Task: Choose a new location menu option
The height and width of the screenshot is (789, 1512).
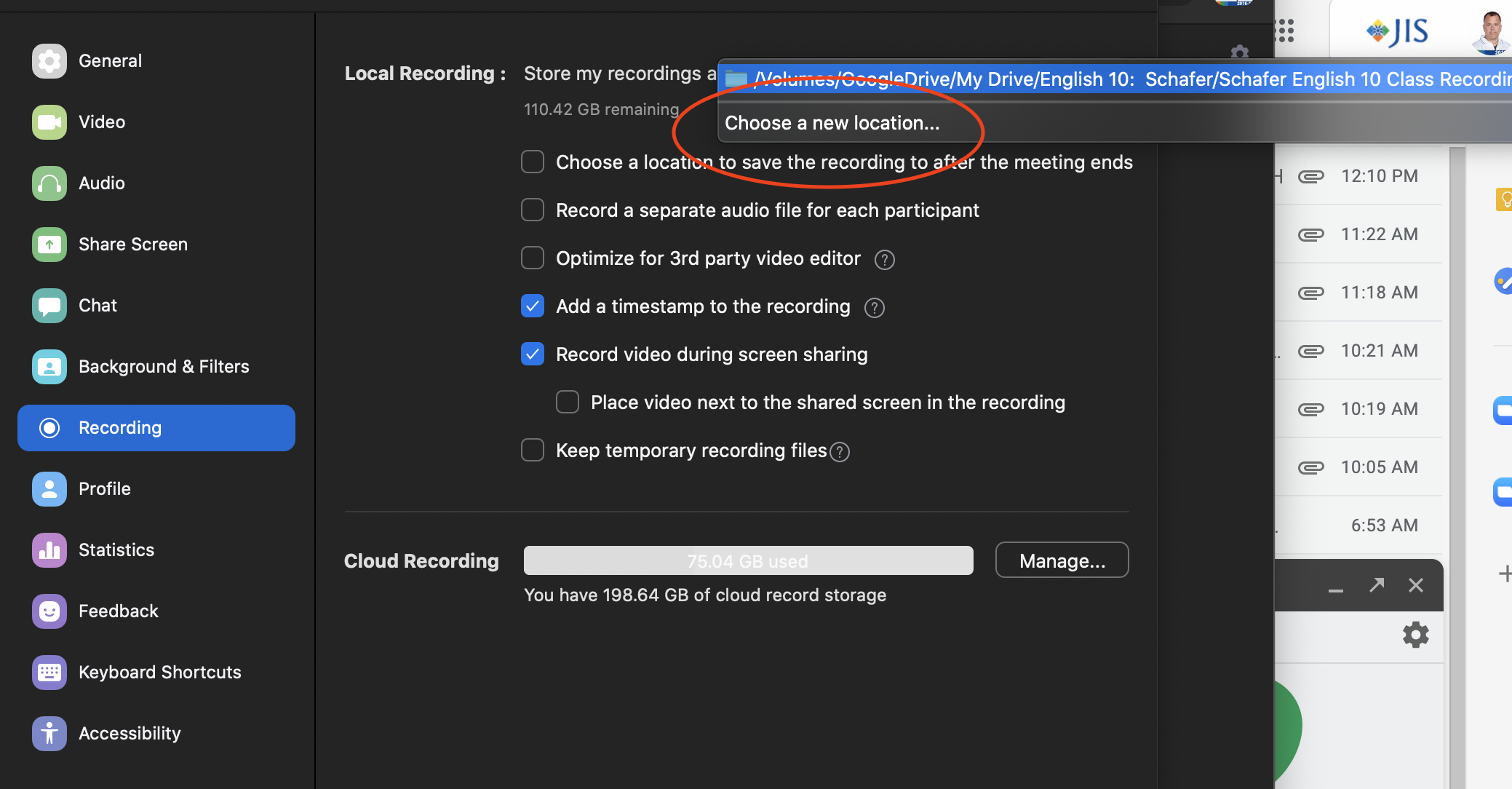Action: [x=832, y=123]
